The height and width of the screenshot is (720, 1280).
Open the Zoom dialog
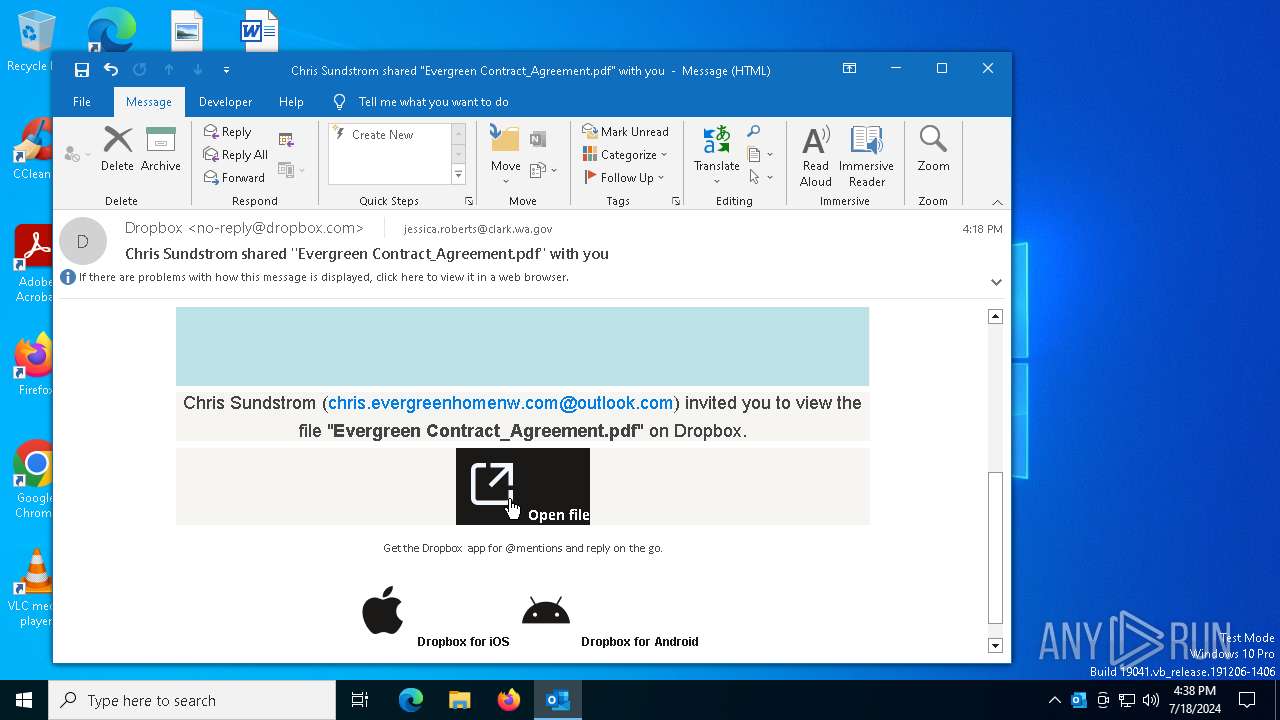[933, 149]
